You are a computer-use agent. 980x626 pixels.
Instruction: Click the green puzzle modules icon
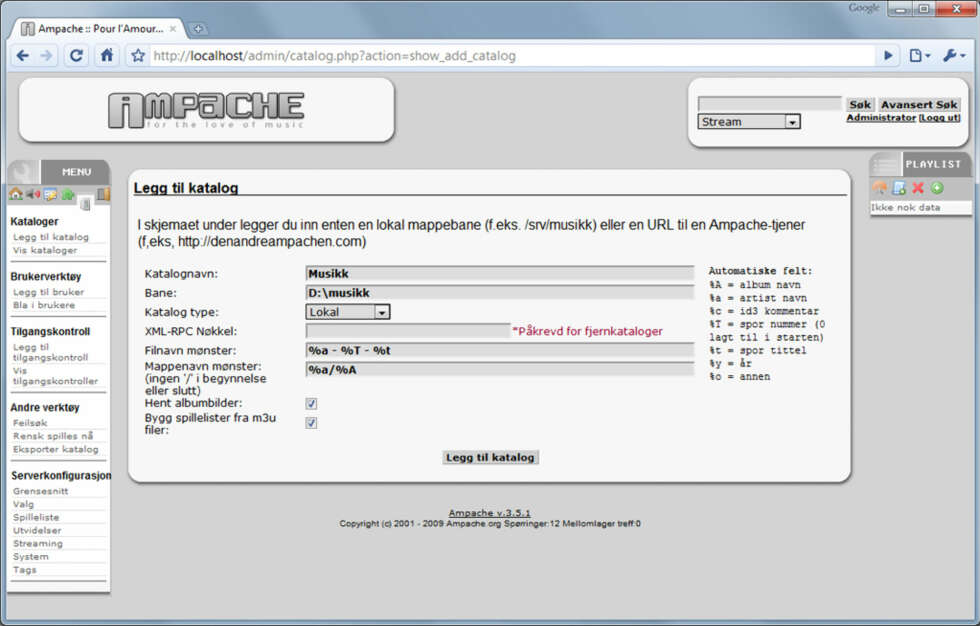[x=67, y=194]
